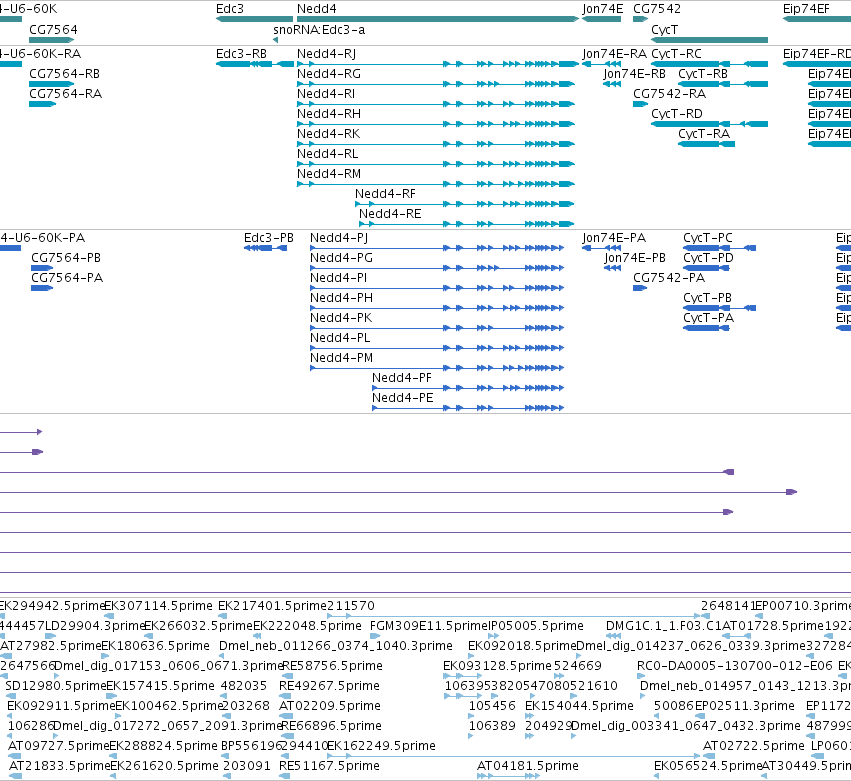
Task: Open transcript Nedd4-RE
Action: [390, 214]
